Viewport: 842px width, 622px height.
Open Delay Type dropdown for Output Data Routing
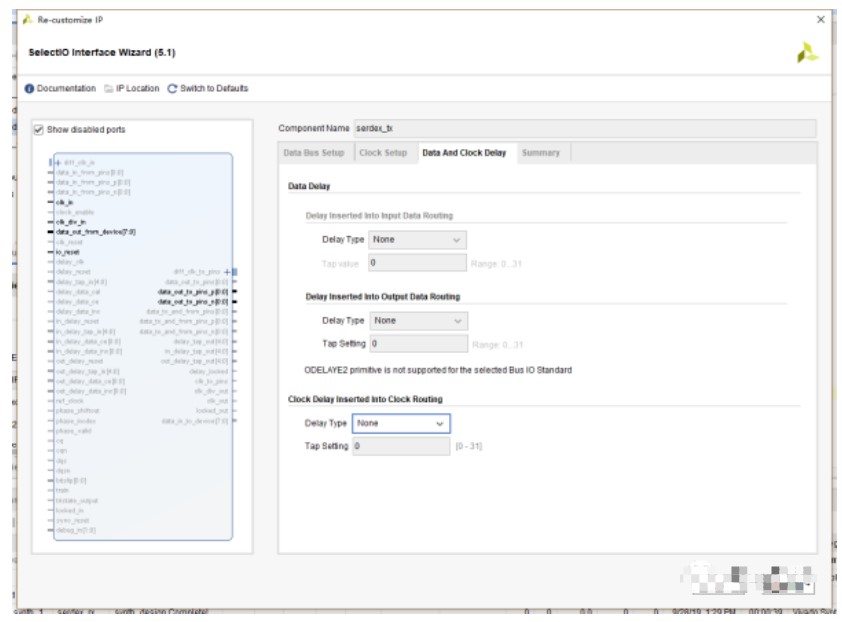[418, 321]
